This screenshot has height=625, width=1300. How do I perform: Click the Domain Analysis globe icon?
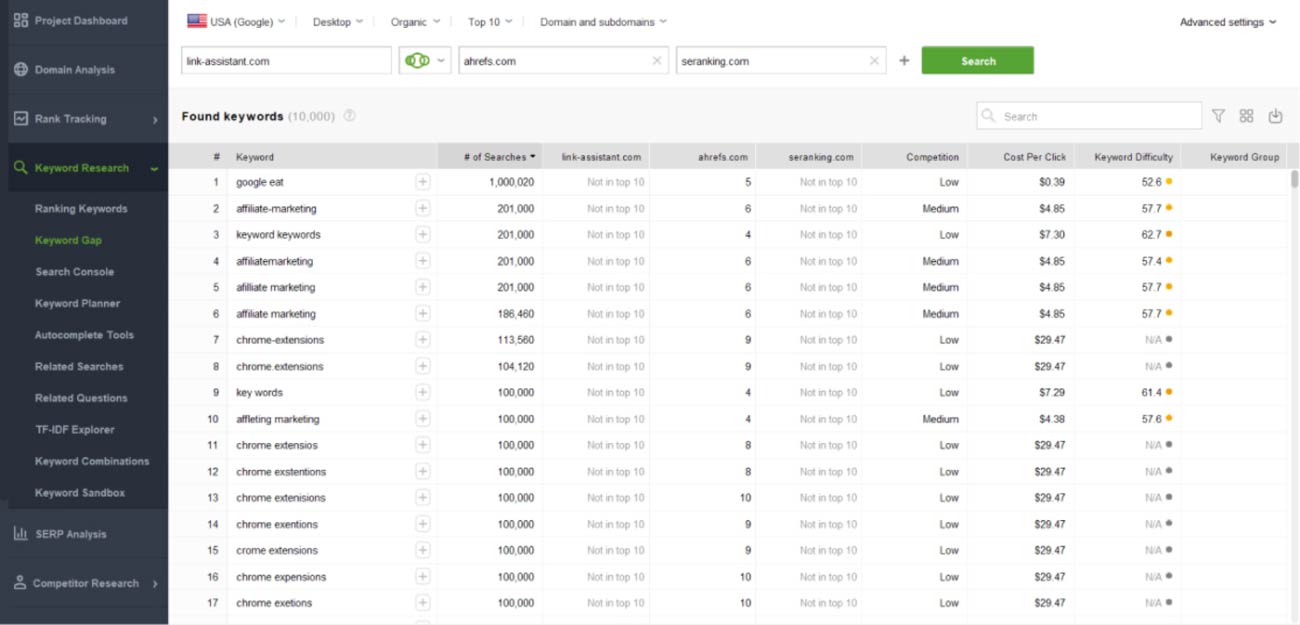[x=21, y=70]
